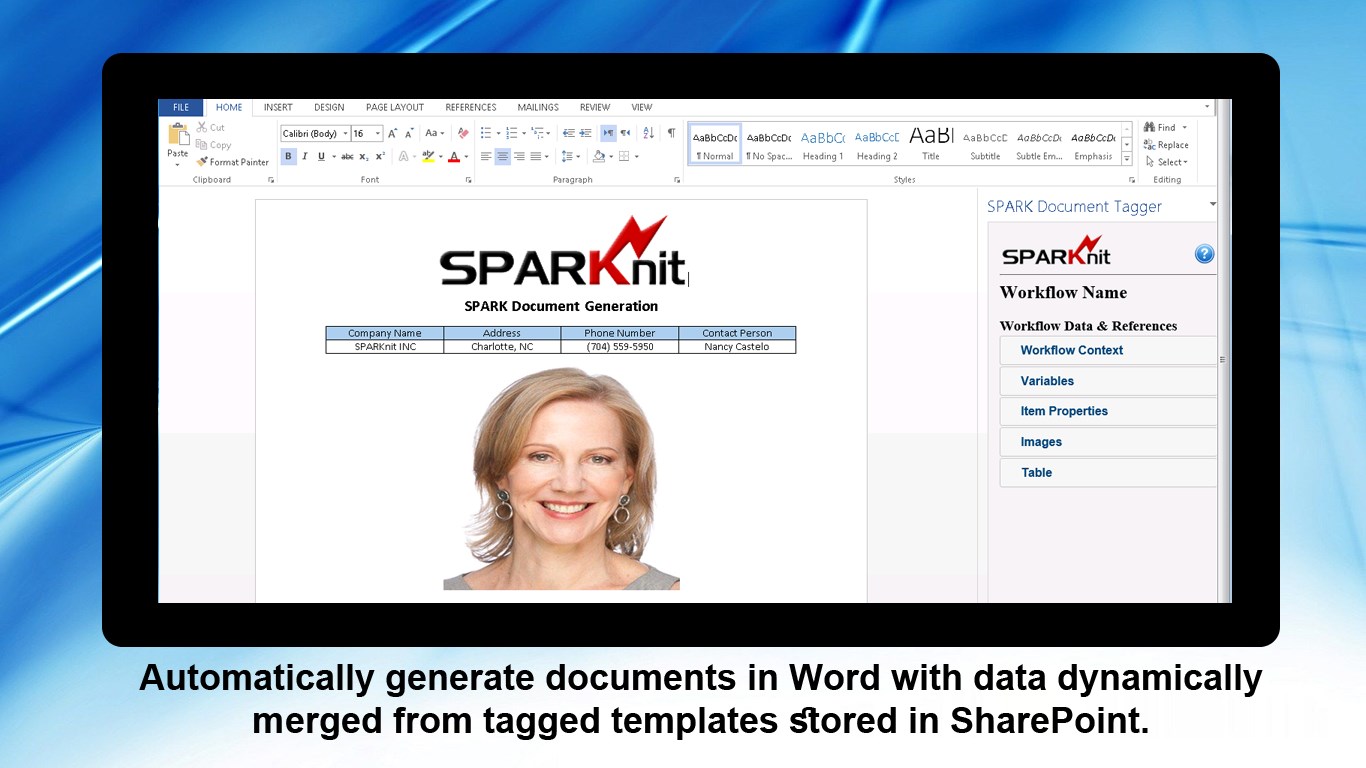Set left-to-right text direction
This screenshot has height=768, width=1366.
click(608, 133)
